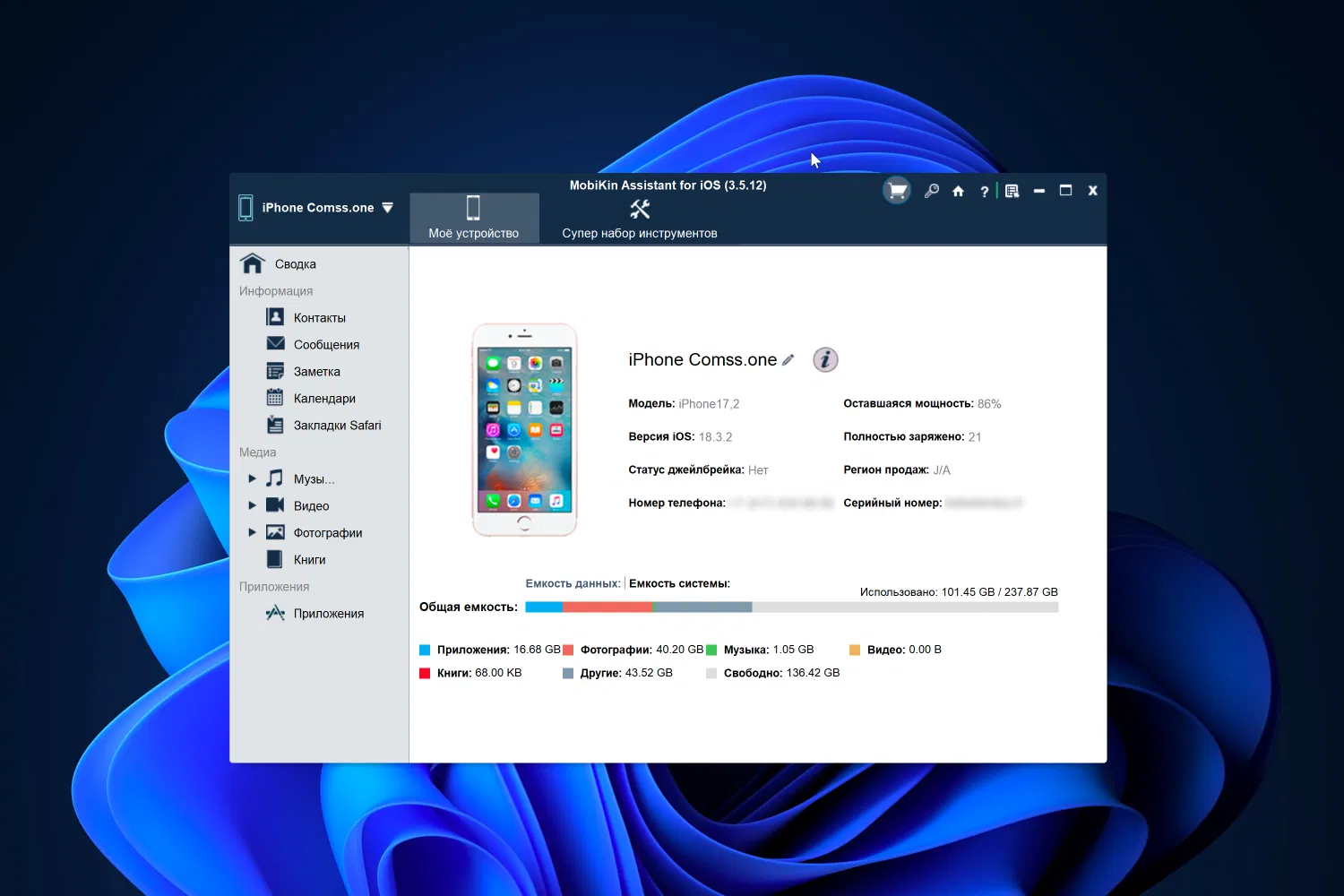Expand the Видео tree node arrow
Viewport: 1344px width, 896px height.
pyautogui.click(x=252, y=505)
